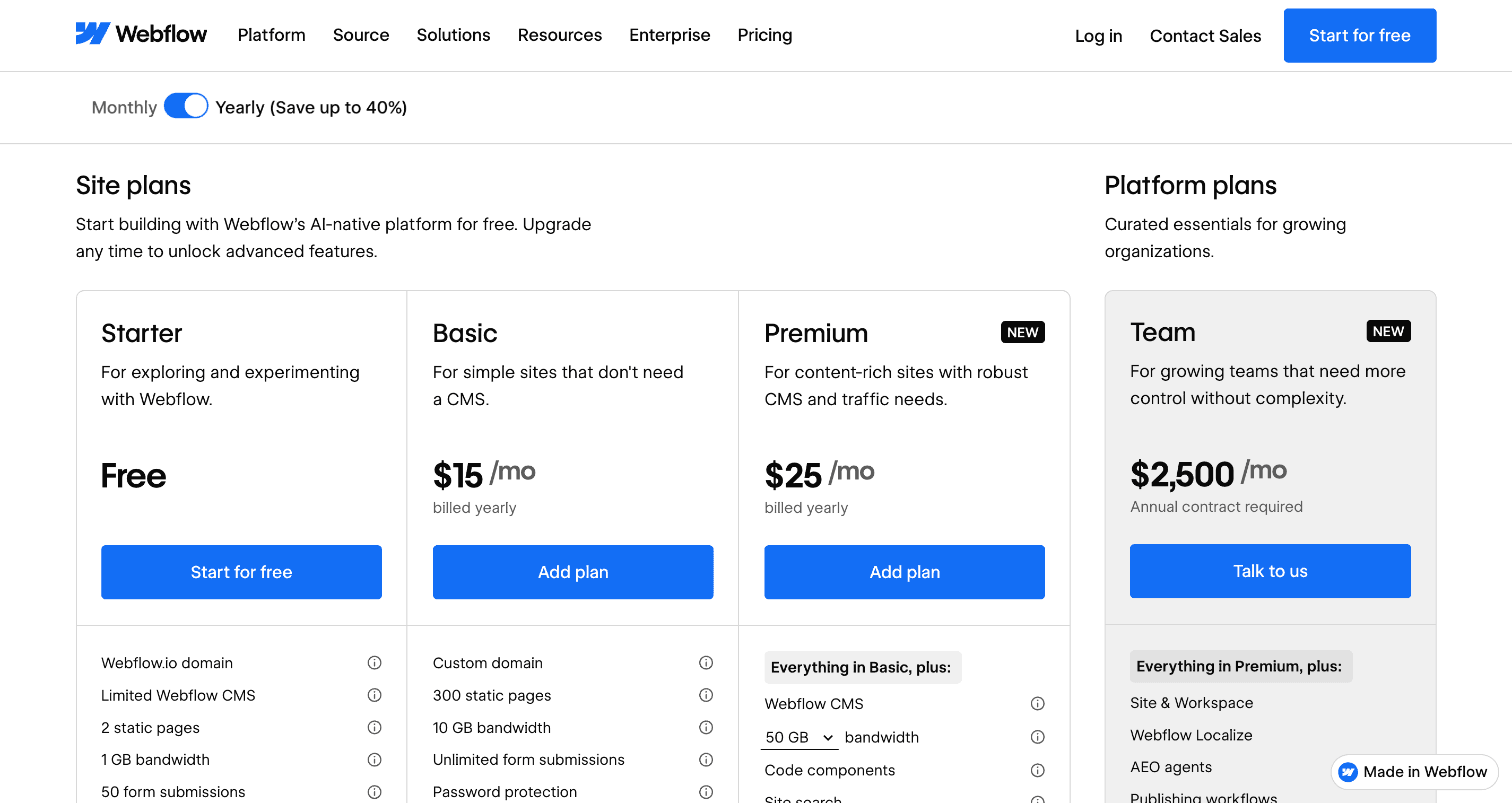Show info for Unlimited form submissions

(706, 759)
